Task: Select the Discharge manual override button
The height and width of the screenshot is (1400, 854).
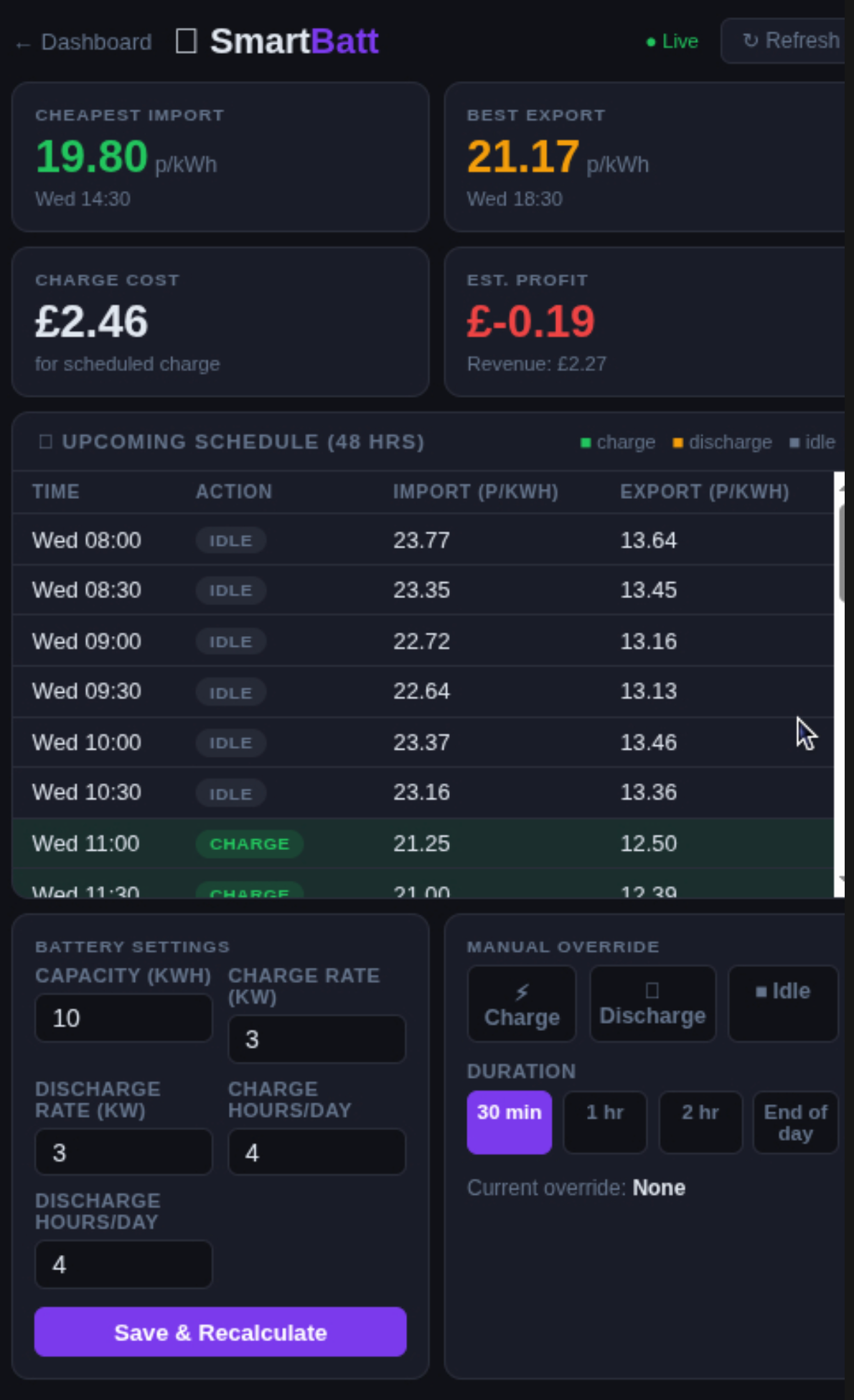Action: [652, 1004]
